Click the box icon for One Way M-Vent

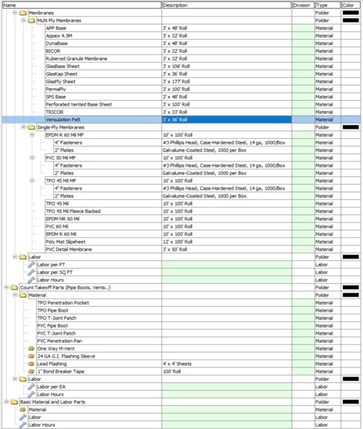pyautogui.click(x=31, y=349)
